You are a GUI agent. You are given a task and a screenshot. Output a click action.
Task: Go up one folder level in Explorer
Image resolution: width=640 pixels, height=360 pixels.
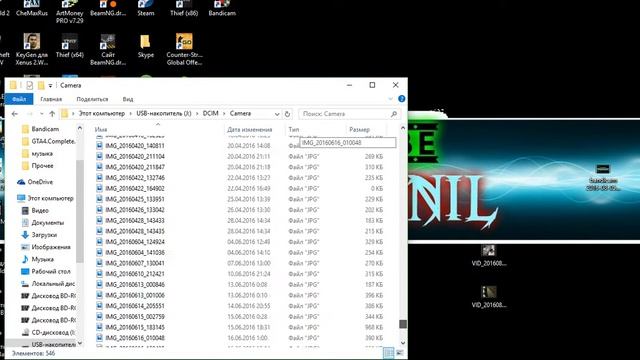pyautogui.click(x=52, y=114)
